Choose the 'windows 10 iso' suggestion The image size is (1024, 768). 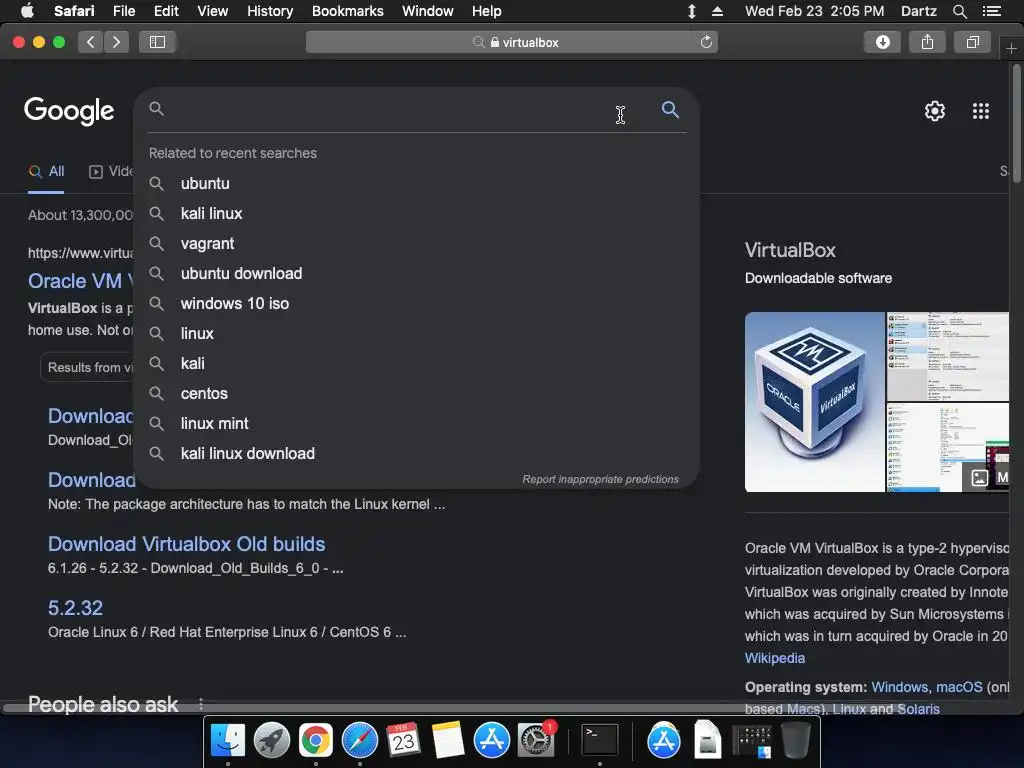(417, 304)
